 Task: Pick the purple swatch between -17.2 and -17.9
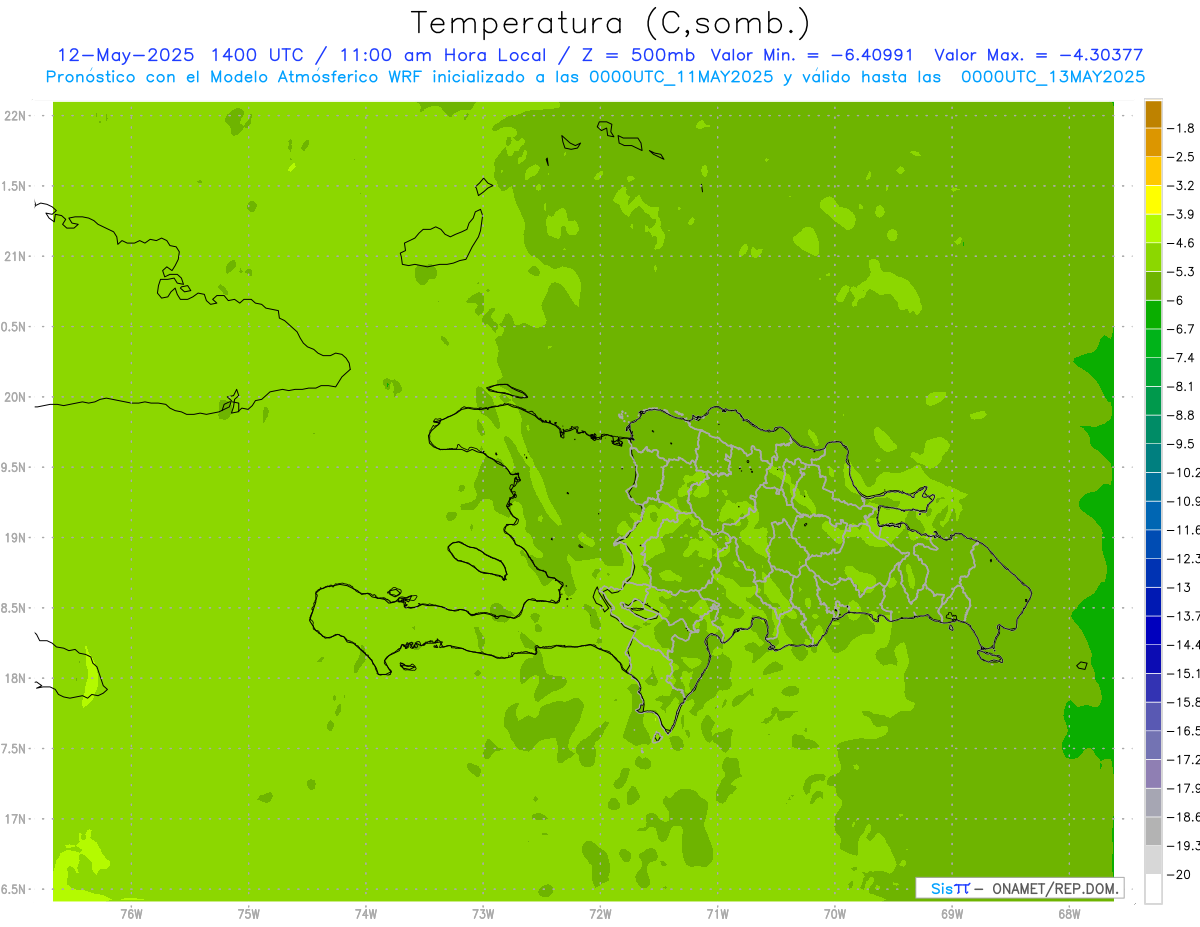tap(1153, 774)
